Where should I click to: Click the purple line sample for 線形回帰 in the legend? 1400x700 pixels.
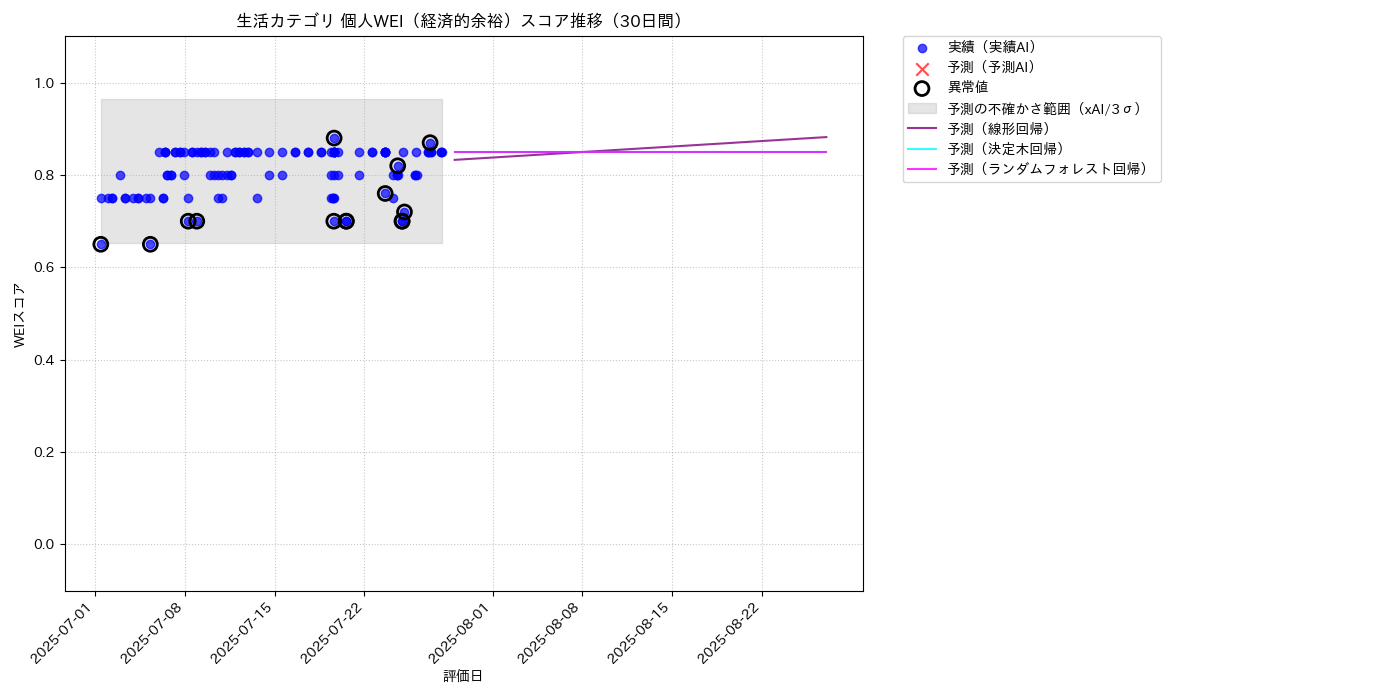point(922,128)
